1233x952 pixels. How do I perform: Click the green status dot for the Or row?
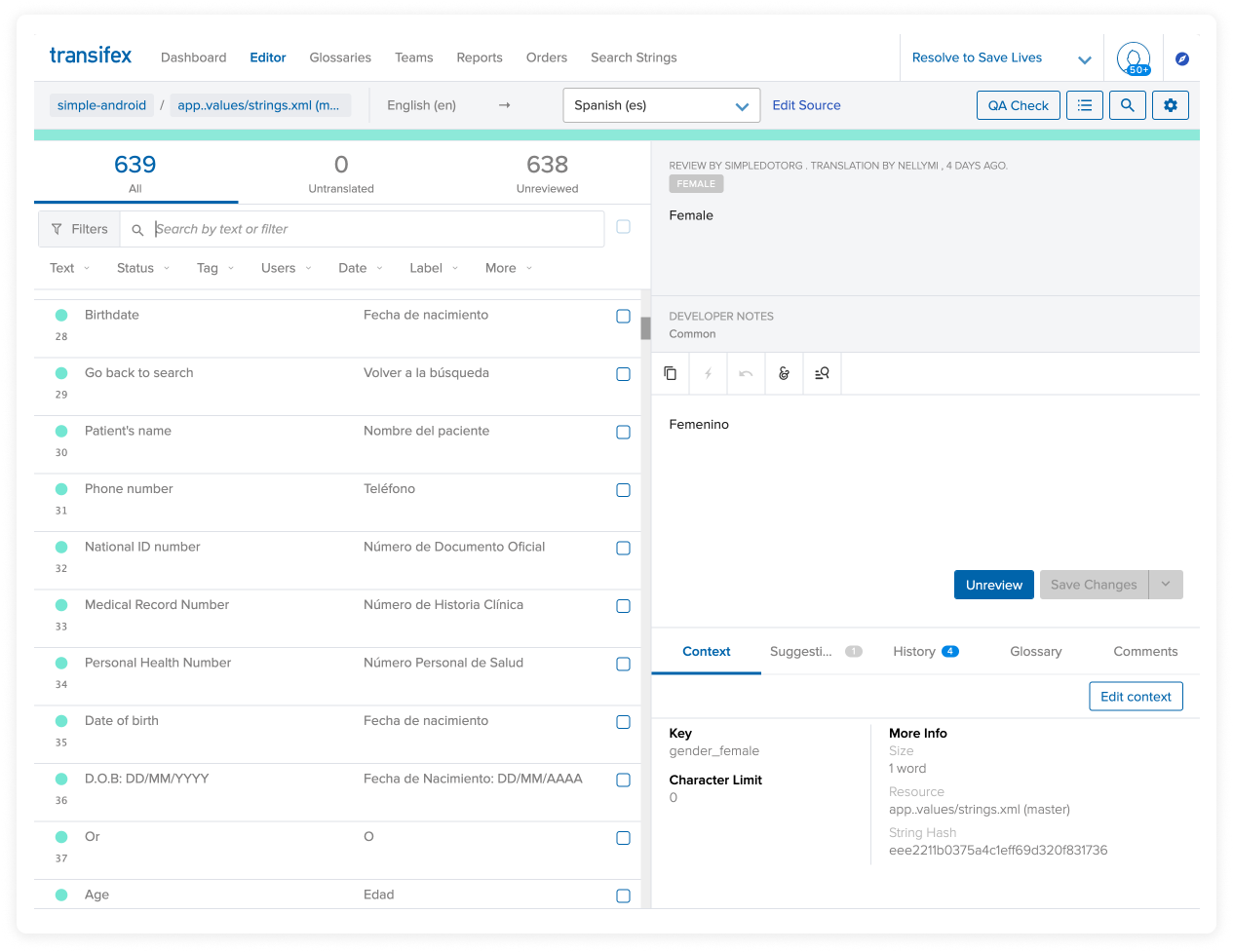click(61, 837)
